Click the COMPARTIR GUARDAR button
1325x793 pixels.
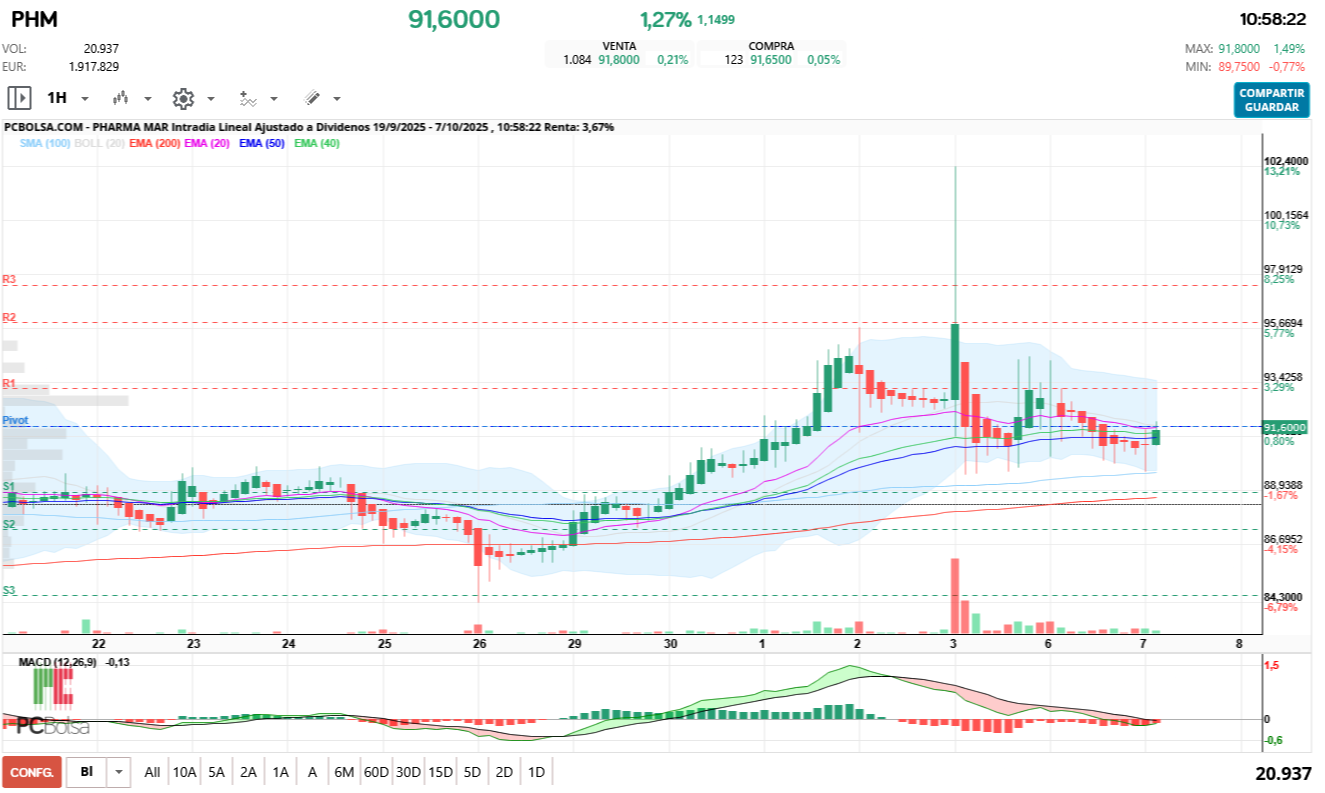[1271, 100]
